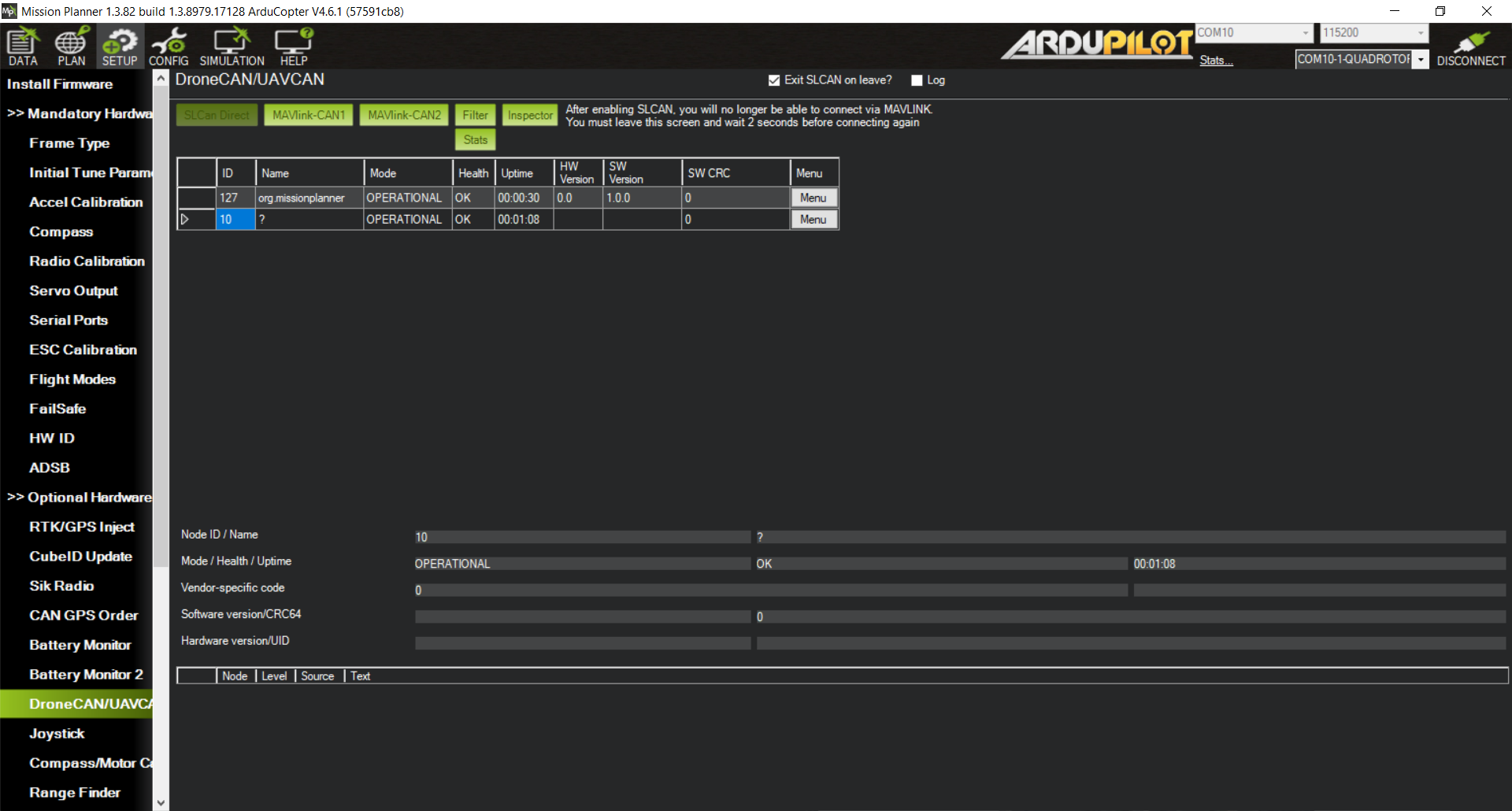
Task: Go to Flight Modes
Action: coord(72,380)
